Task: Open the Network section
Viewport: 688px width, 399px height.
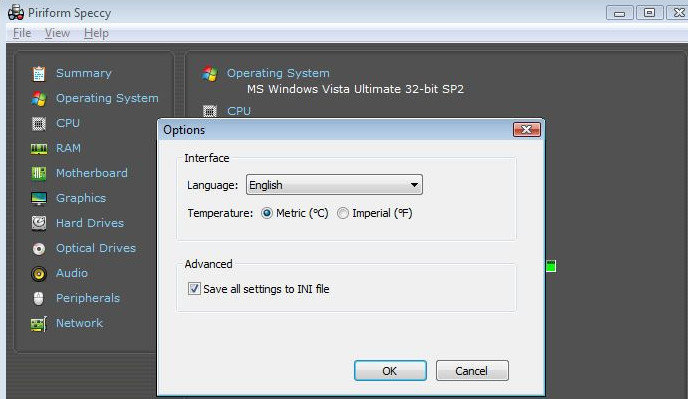Action: point(79,324)
